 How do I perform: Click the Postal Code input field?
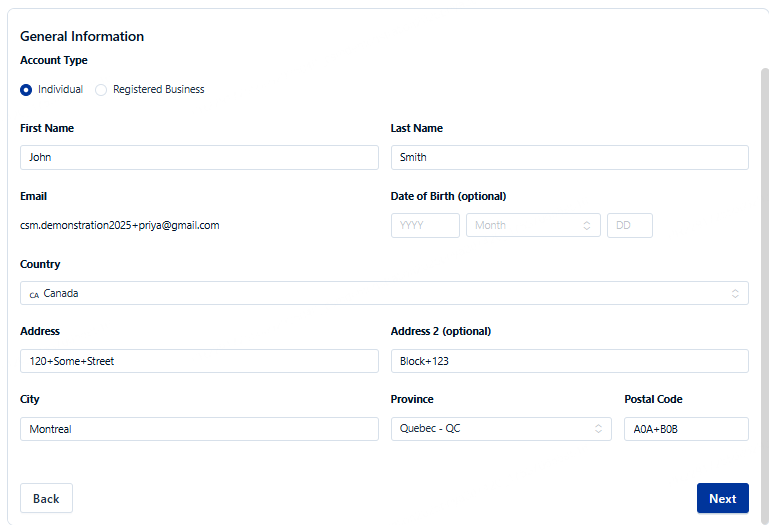(x=686, y=429)
